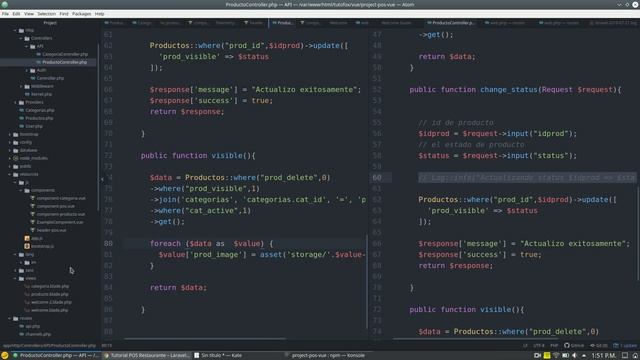This screenshot has width=640, height=360.
Task: Click the bootstrap.js file icon
Action: tap(27, 246)
